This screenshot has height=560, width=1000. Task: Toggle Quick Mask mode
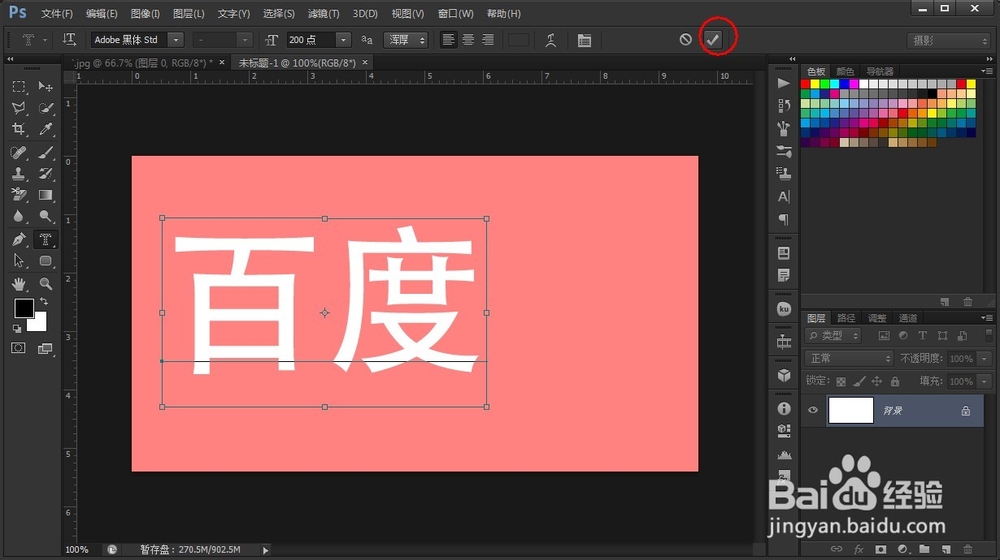point(18,348)
